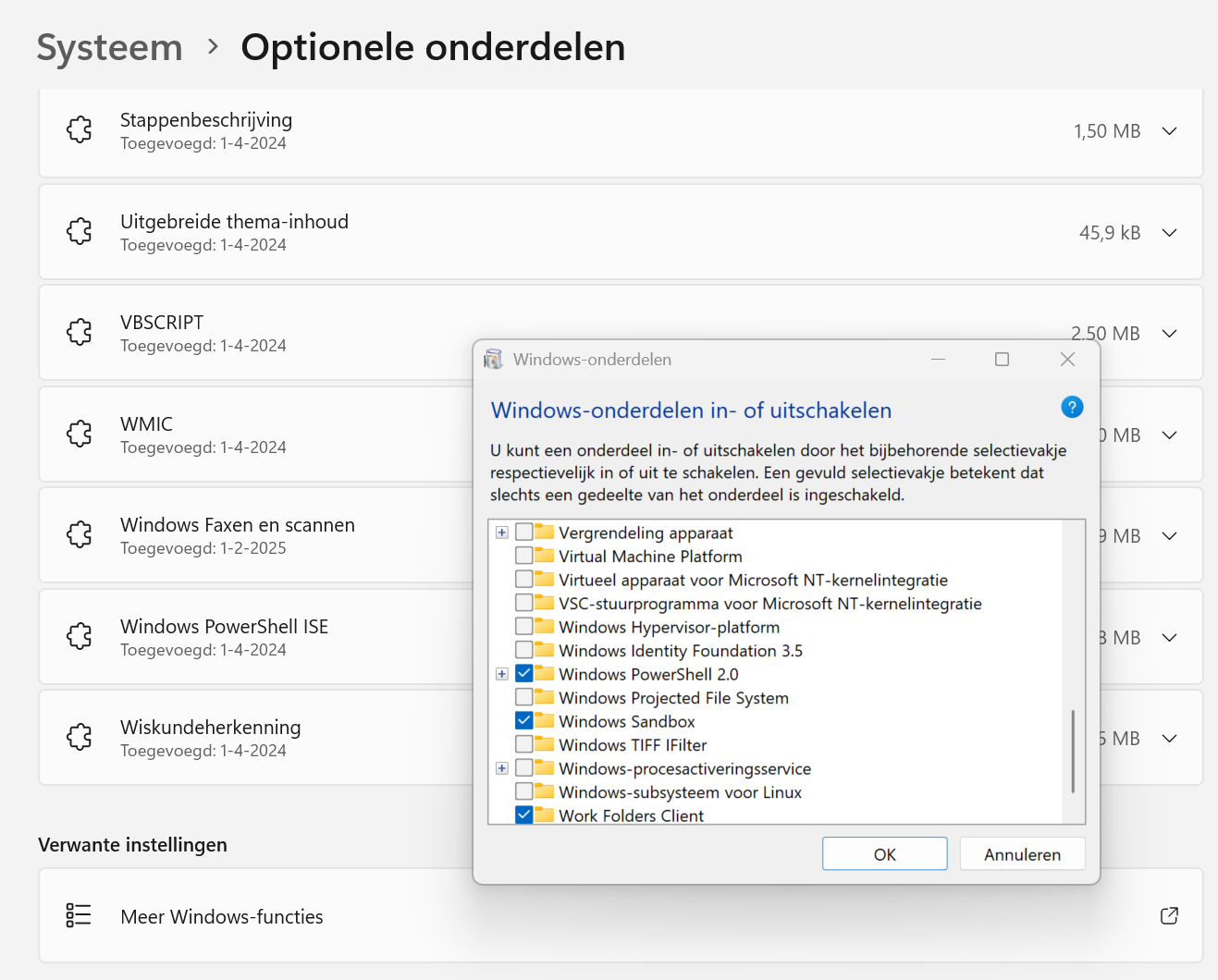This screenshot has width=1218, height=980.
Task: Expand the Stappenbeschrijving chevron
Action: [x=1169, y=131]
